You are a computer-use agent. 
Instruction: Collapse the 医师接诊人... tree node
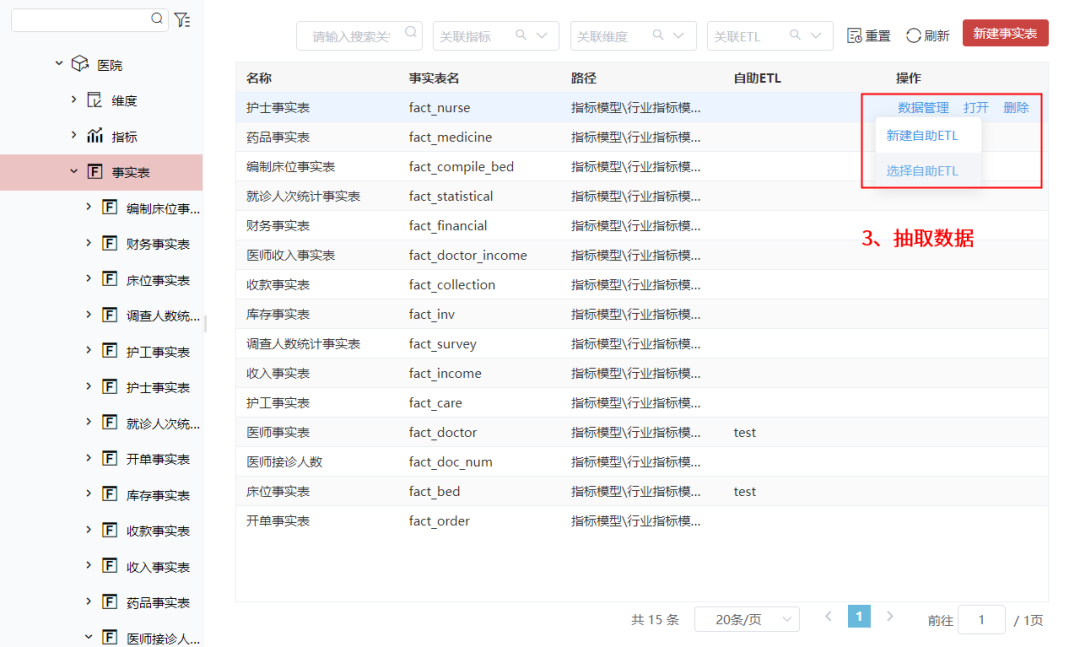coord(88,637)
